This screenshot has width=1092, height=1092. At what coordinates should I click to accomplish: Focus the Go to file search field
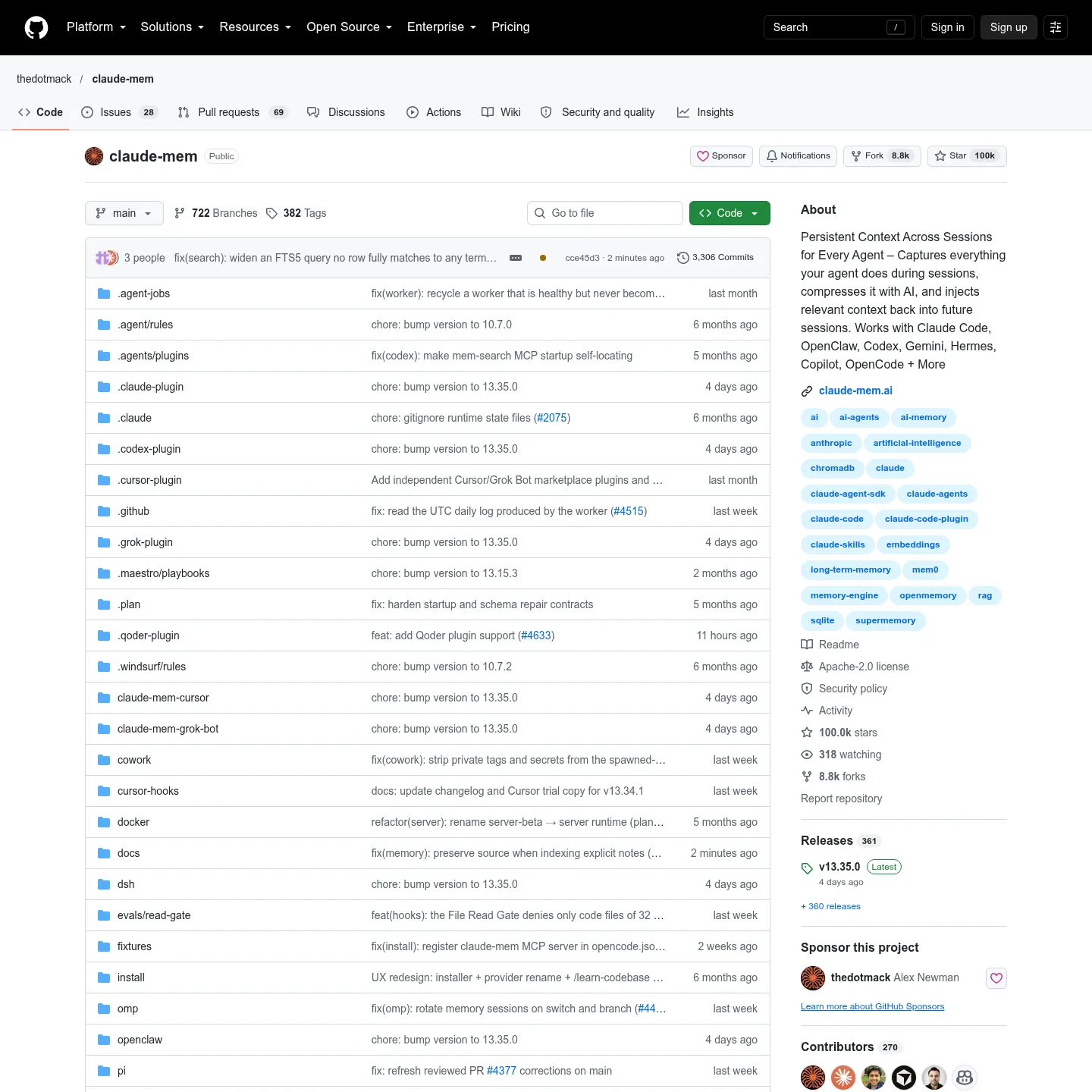605,213
